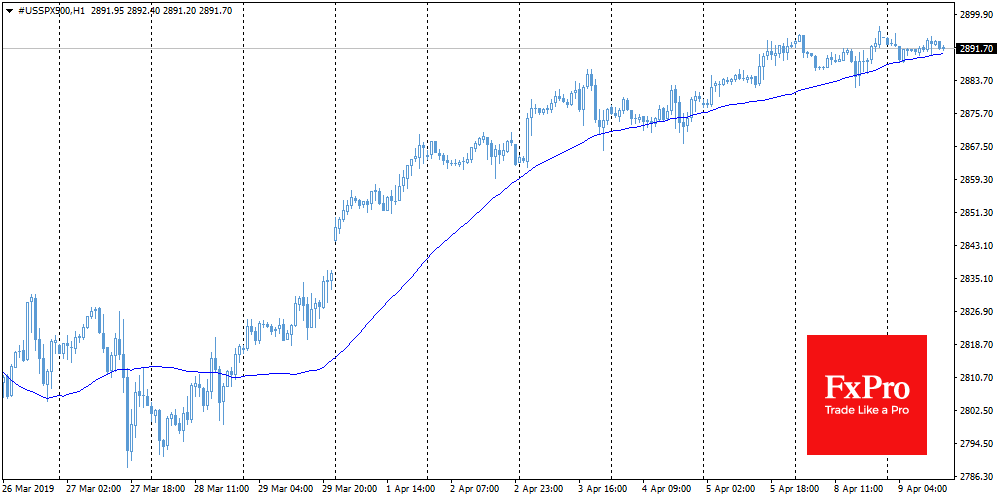Viewport: 1000px width, 500px height.
Task: Click the dropdown triangle beside #USSPX500,H1
Action: click(x=8, y=10)
